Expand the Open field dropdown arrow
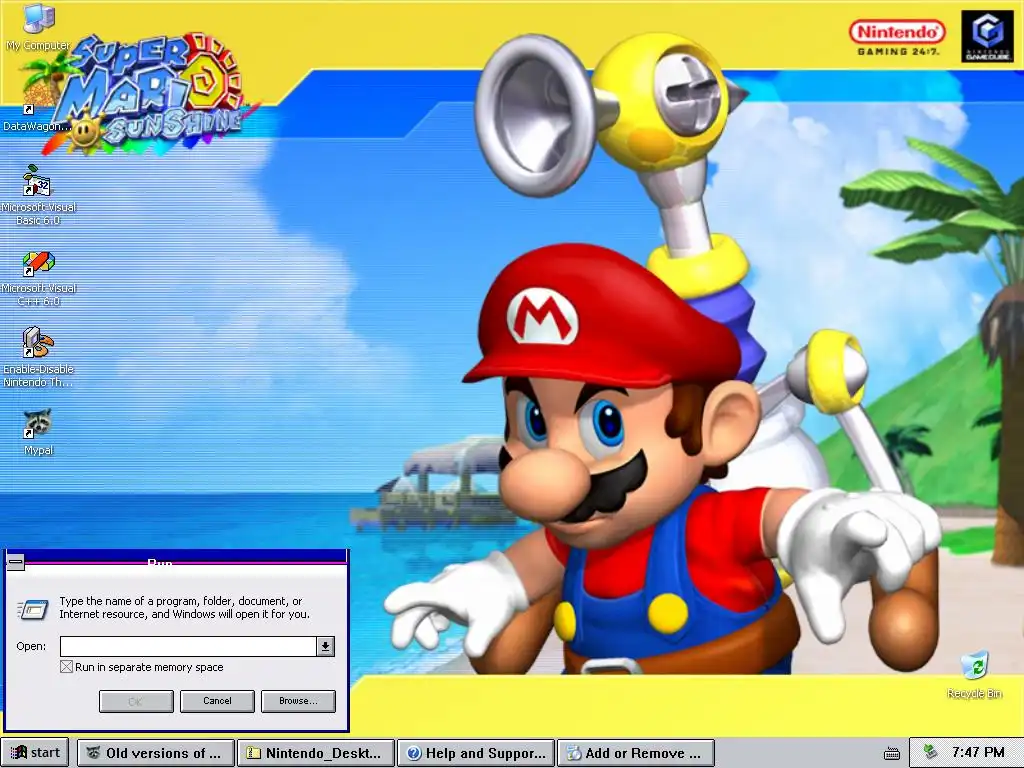 (325, 647)
